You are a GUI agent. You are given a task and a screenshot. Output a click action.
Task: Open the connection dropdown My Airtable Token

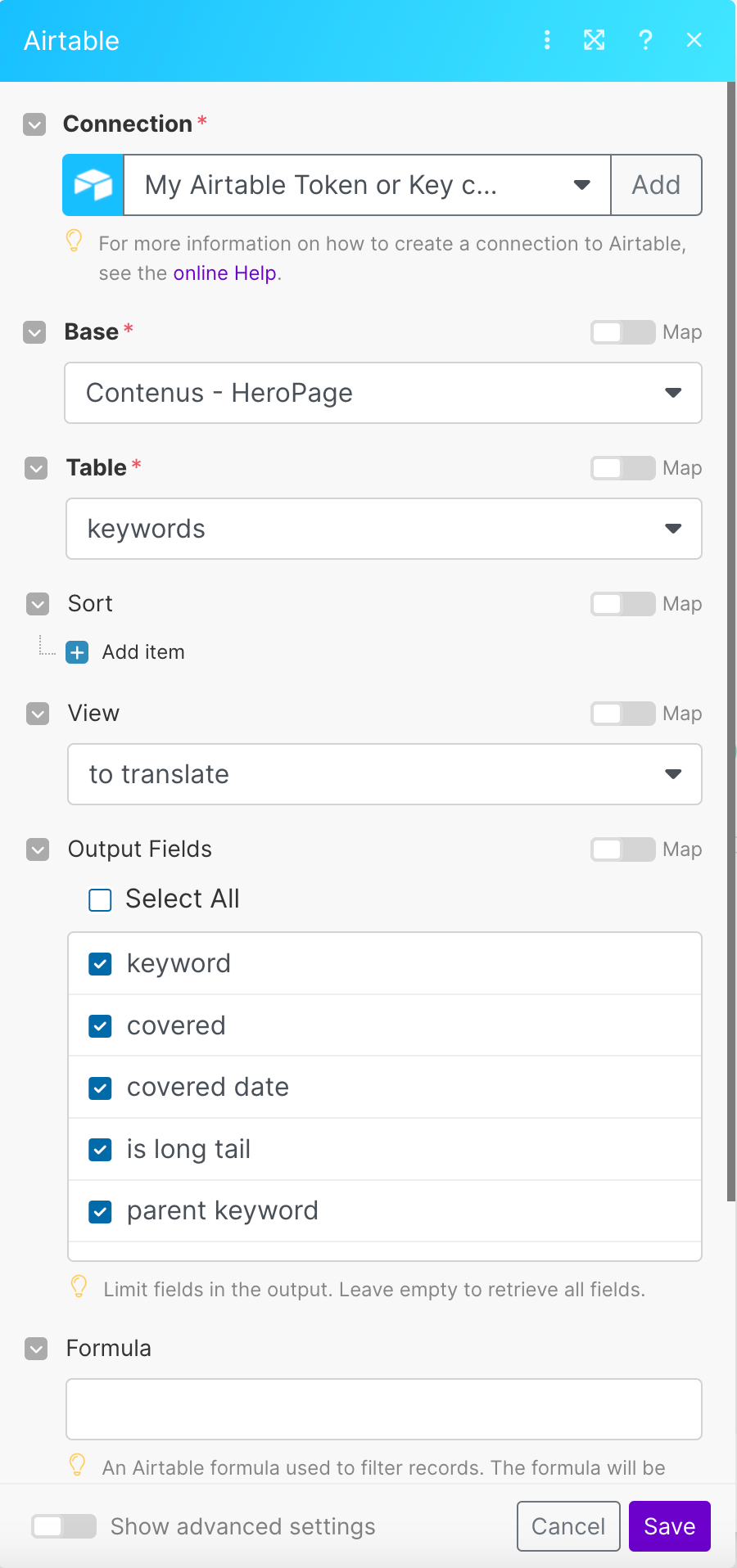pyautogui.click(x=367, y=185)
